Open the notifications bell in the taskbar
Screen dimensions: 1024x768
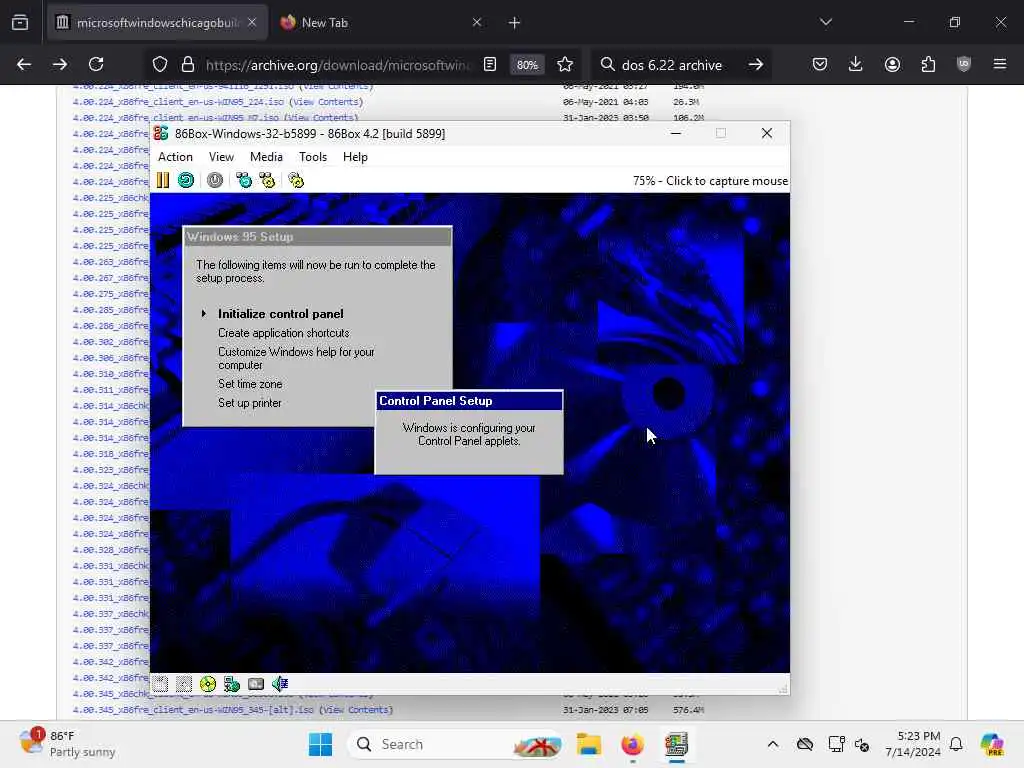[x=956, y=744]
